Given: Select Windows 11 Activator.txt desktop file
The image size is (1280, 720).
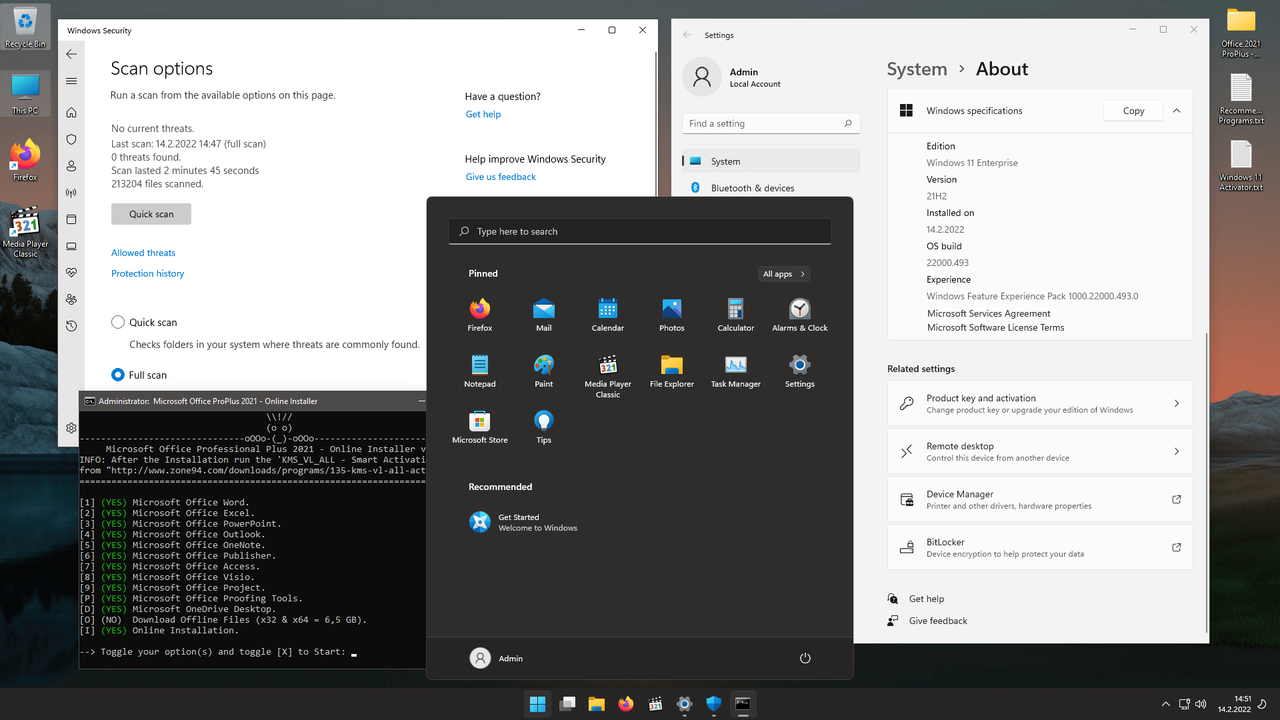Looking at the screenshot, I should click(x=1241, y=166).
